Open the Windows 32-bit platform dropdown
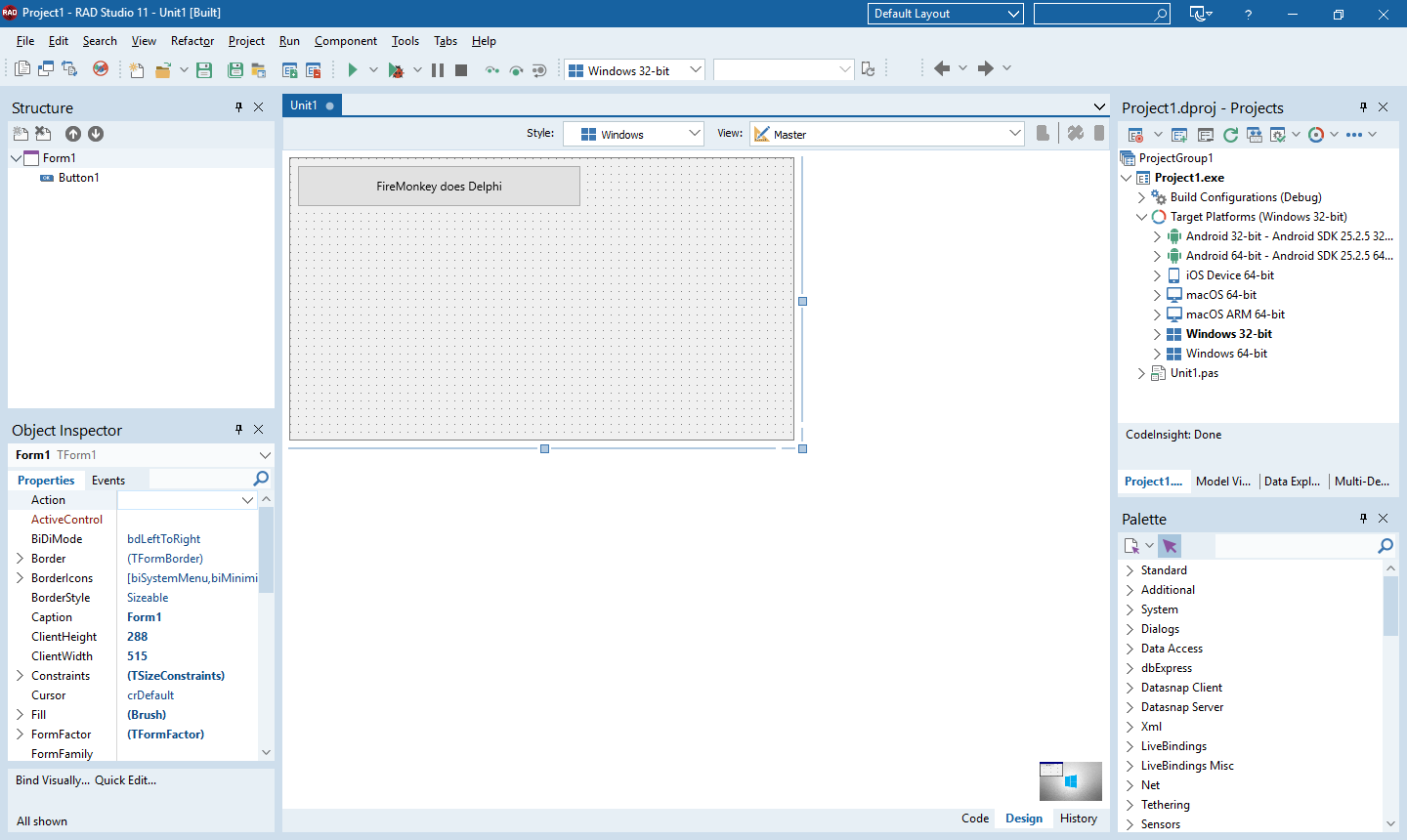The height and width of the screenshot is (840, 1407). (x=696, y=69)
